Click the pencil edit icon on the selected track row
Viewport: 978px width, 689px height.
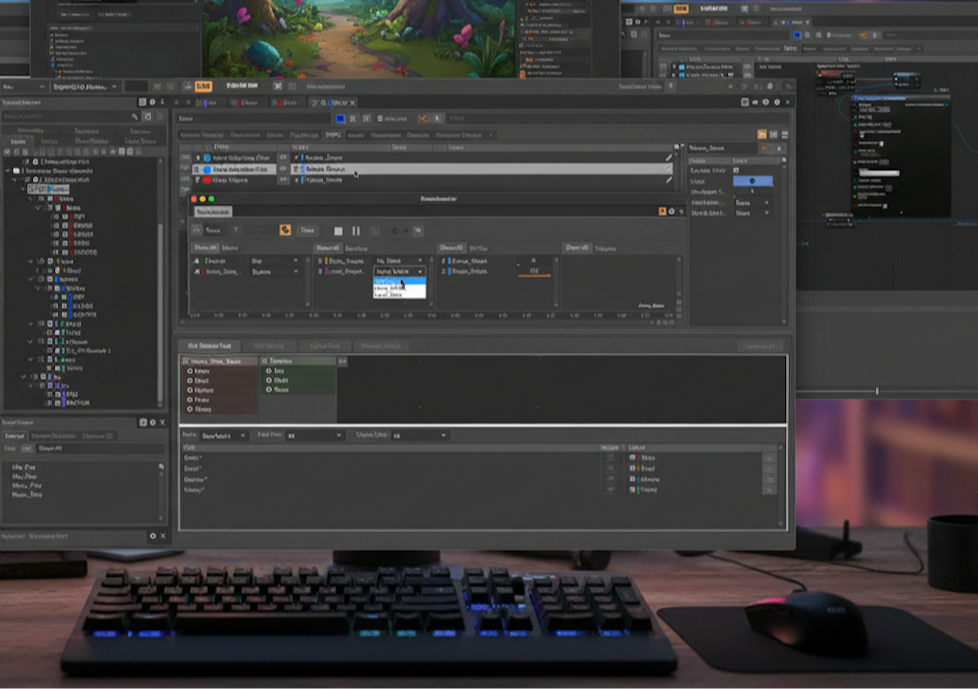666,168
